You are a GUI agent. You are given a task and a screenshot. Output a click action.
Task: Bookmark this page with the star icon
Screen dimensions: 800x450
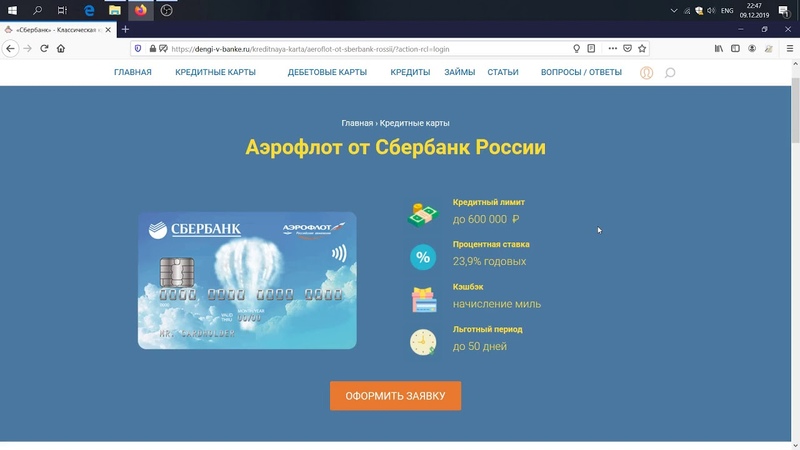click(642, 48)
